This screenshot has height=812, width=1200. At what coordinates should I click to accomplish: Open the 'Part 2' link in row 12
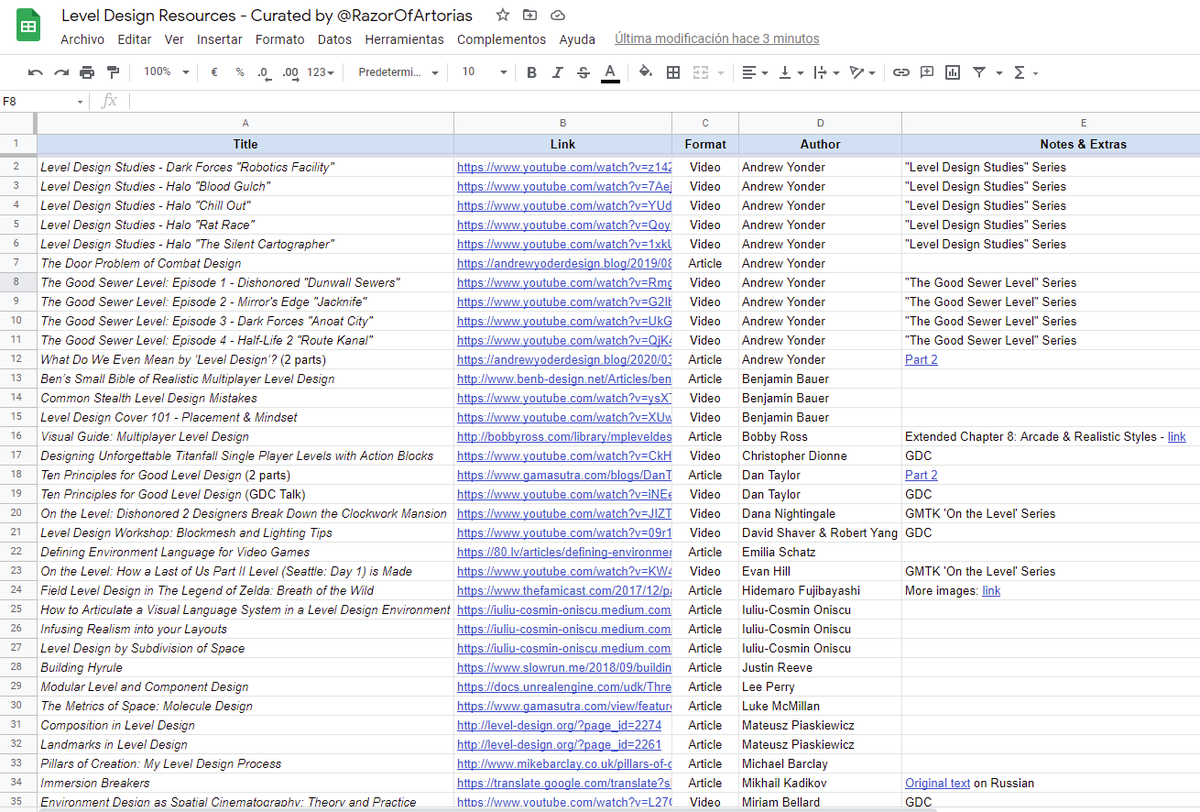click(x=921, y=360)
